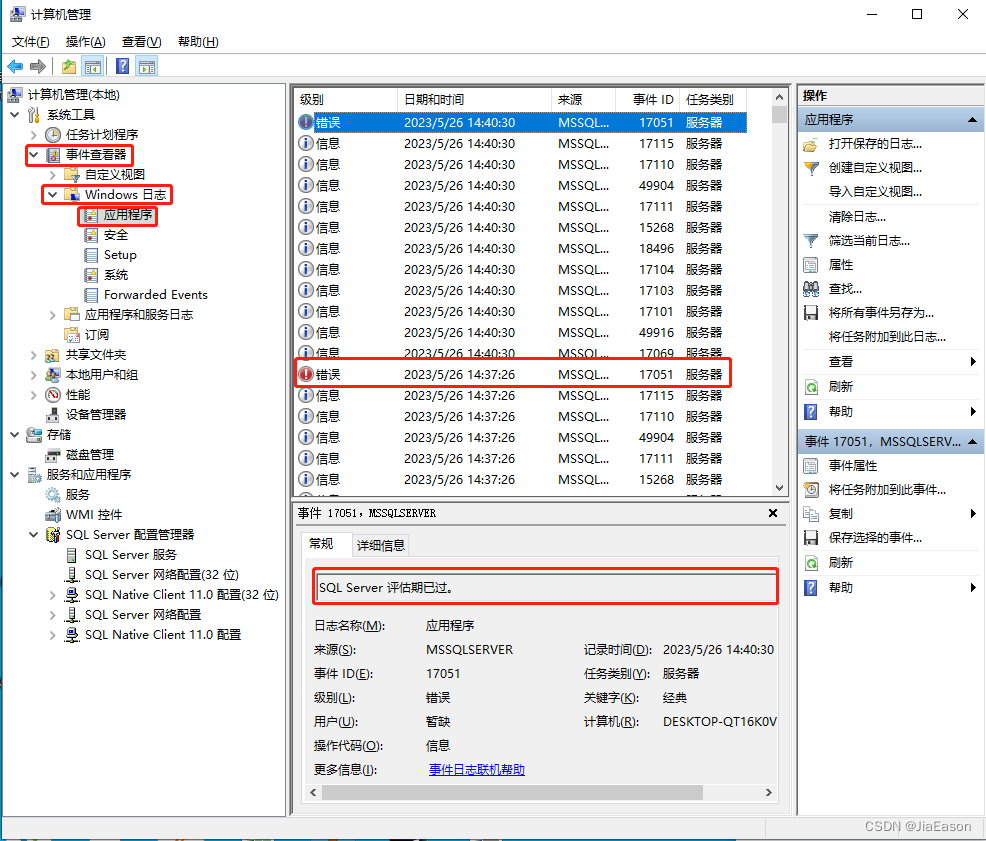Expand the 自定义视图 node
Screen dimensions: 986x841
[53, 175]
